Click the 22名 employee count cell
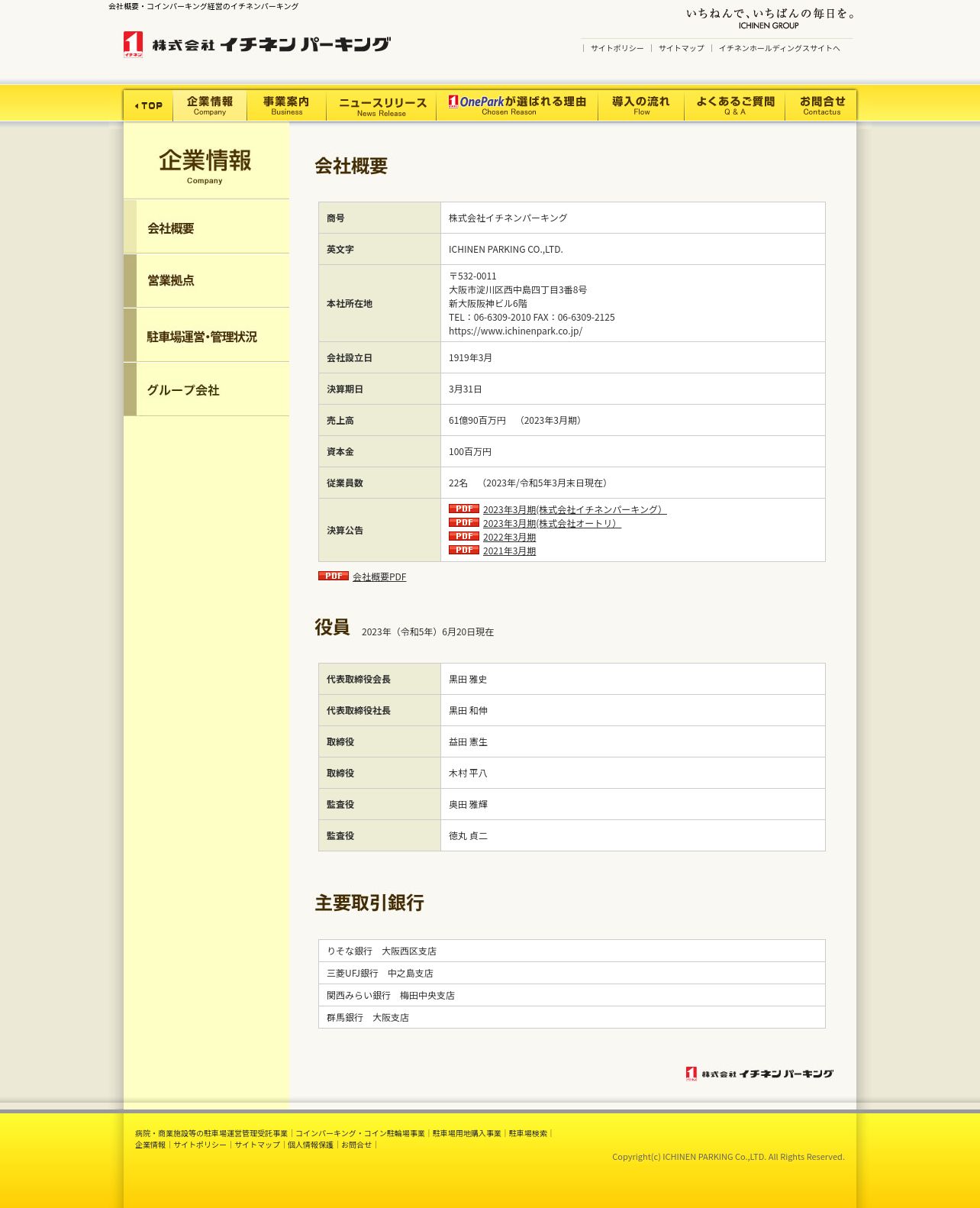 click(x=633, y=483)
